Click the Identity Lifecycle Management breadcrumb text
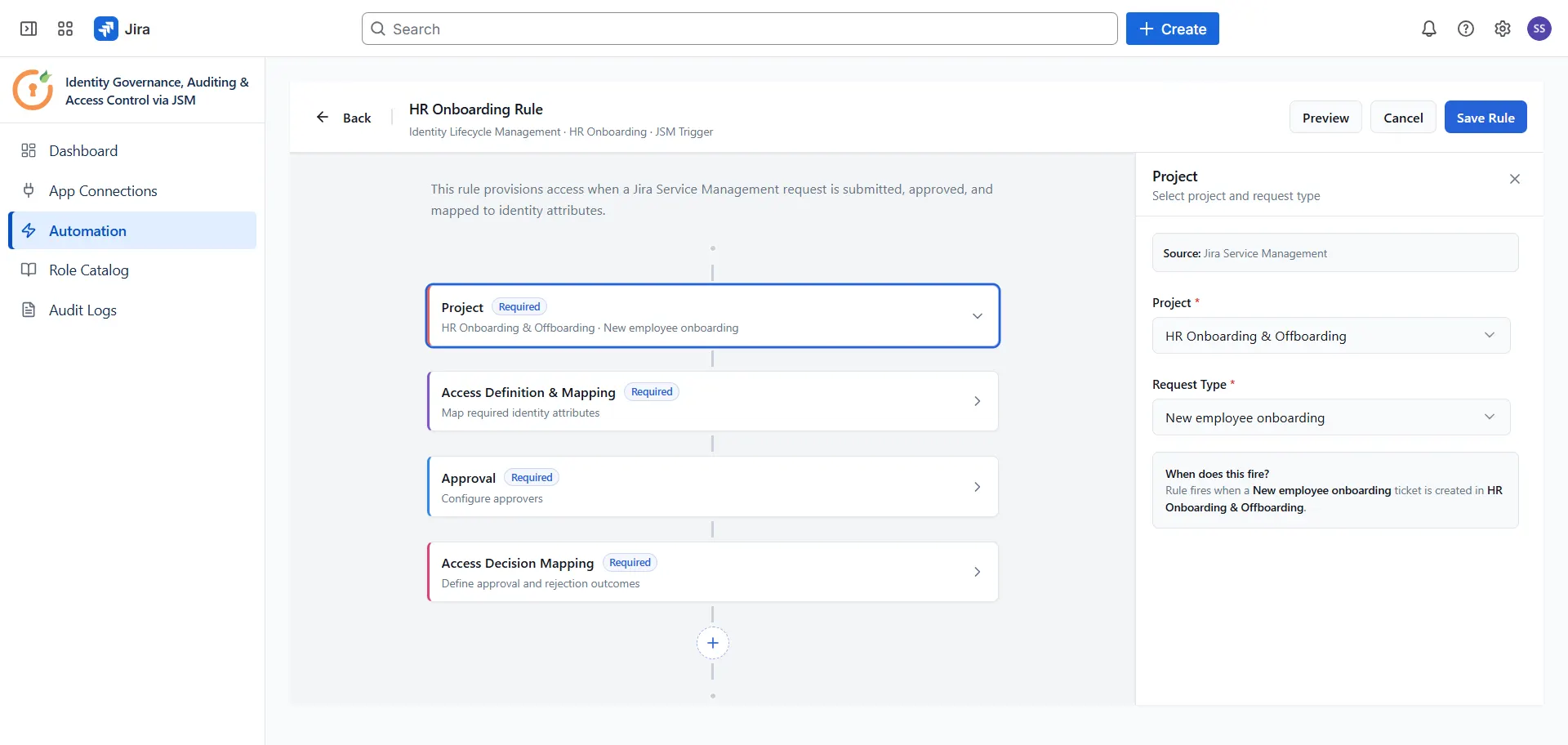The image size is (1568, 745). (x=484, y=132)
